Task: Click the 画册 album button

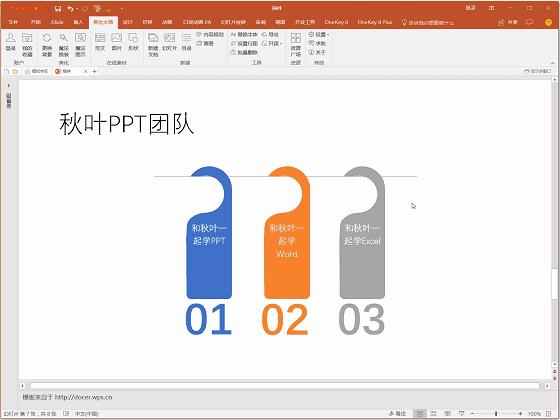Action: click(x=205, y=43)
